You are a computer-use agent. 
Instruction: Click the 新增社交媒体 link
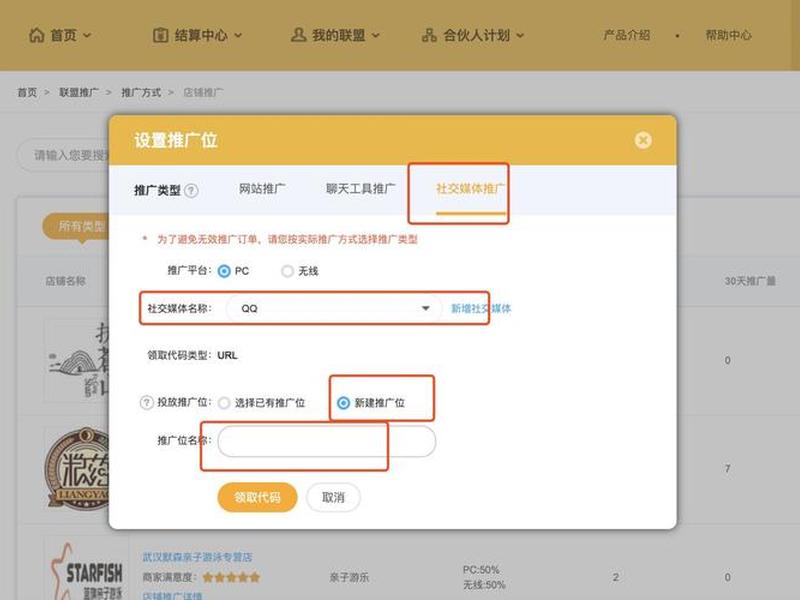point(481,308)
